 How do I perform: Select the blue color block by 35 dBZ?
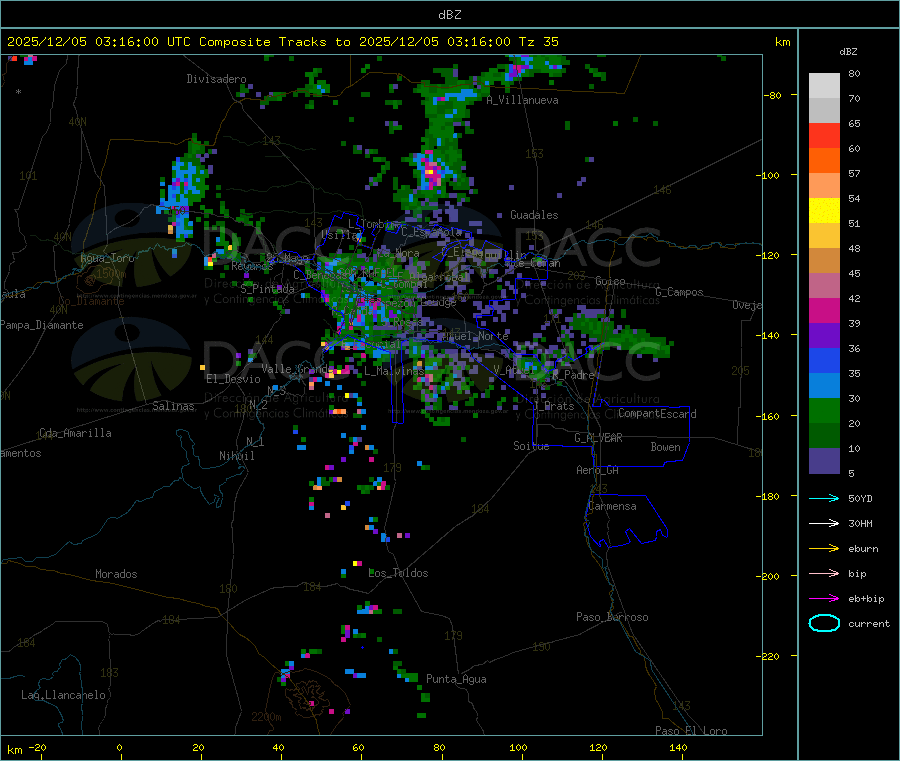click(x=824, y=360)
